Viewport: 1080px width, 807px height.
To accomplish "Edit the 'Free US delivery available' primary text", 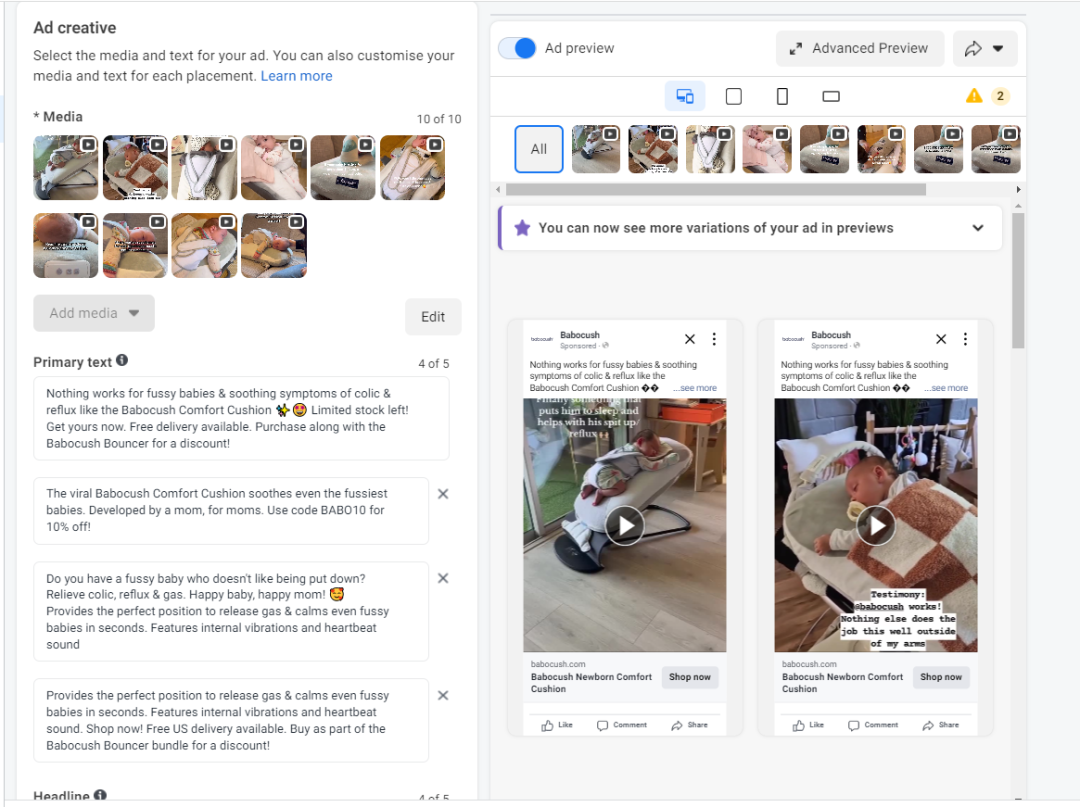I will (231, 720).
